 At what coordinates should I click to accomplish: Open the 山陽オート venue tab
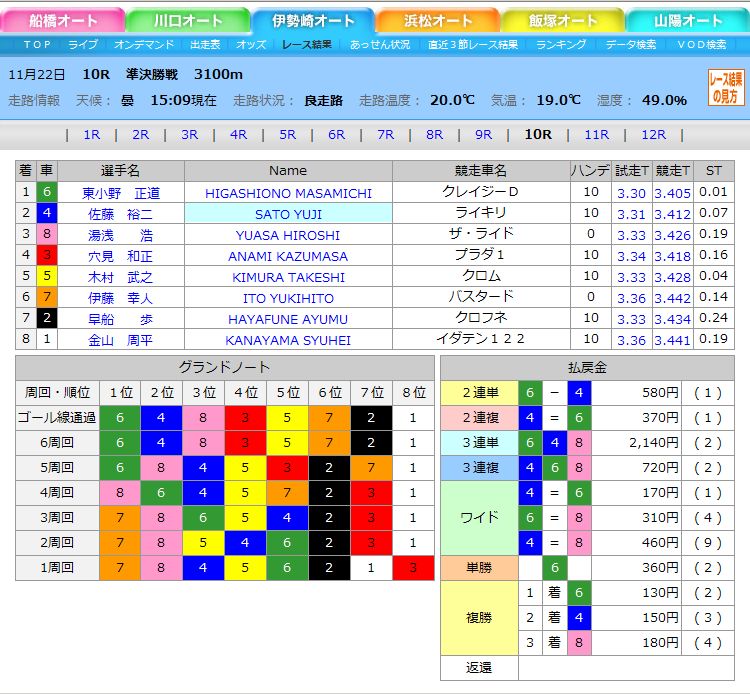pos(688,21)
